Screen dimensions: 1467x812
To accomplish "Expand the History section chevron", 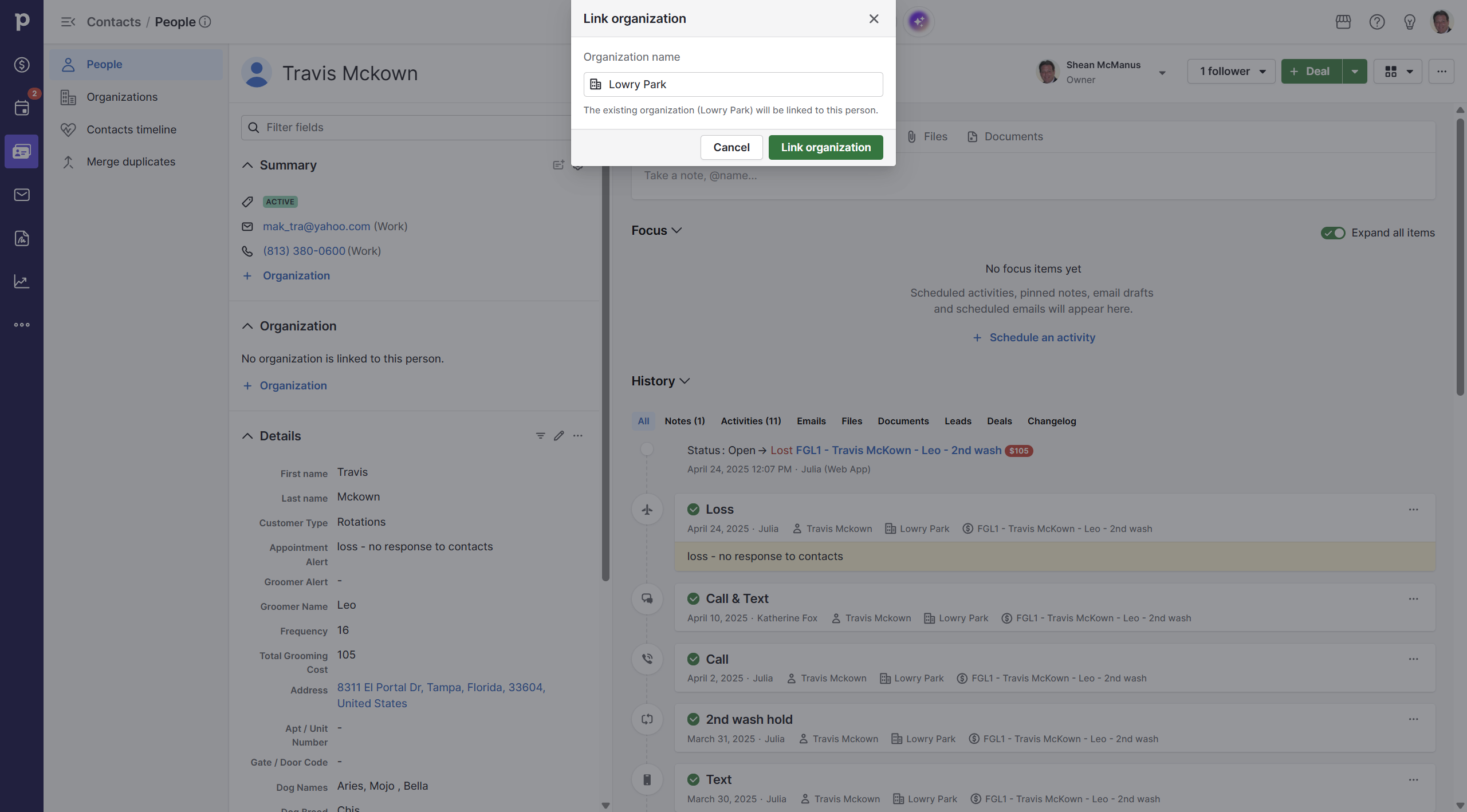I will (685, 381).
